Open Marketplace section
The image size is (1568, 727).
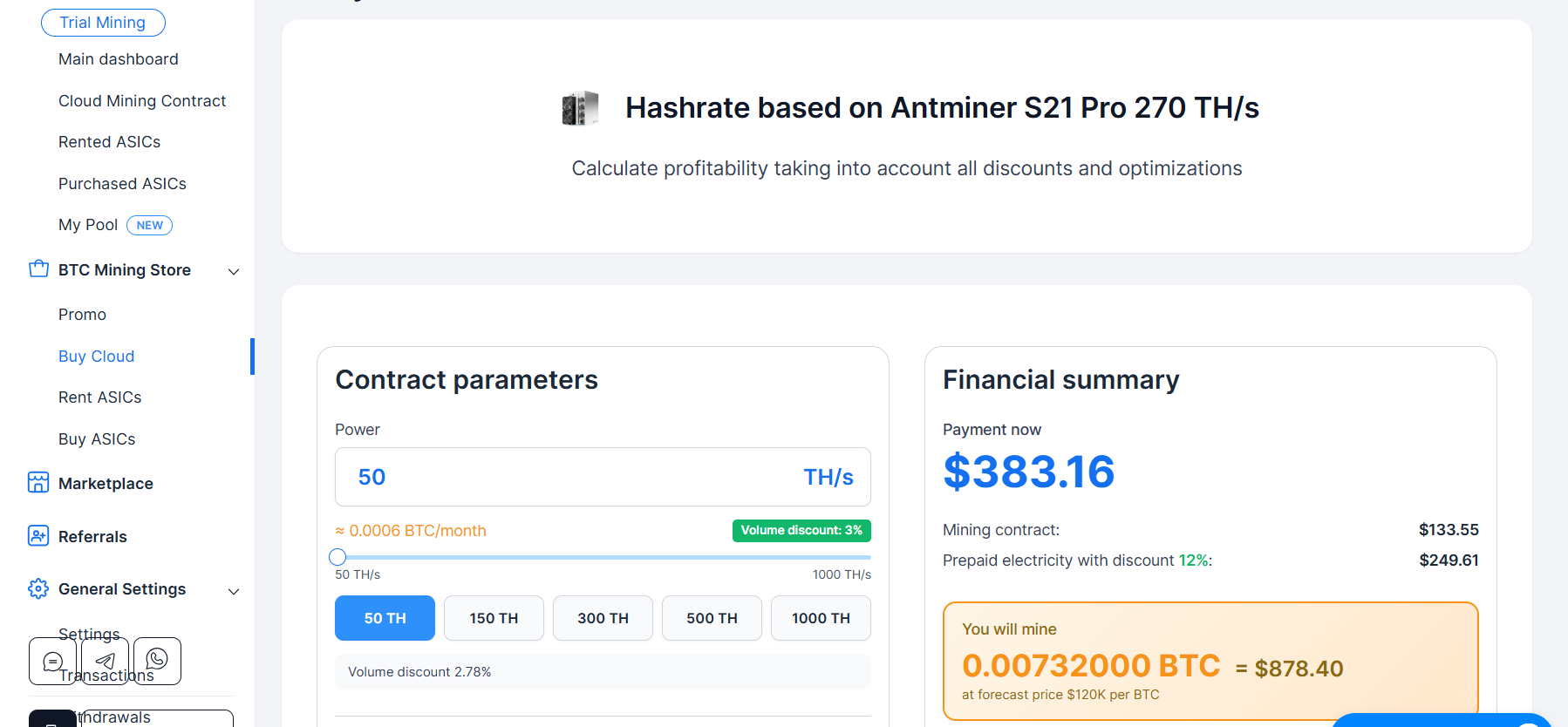pos(106,484)
